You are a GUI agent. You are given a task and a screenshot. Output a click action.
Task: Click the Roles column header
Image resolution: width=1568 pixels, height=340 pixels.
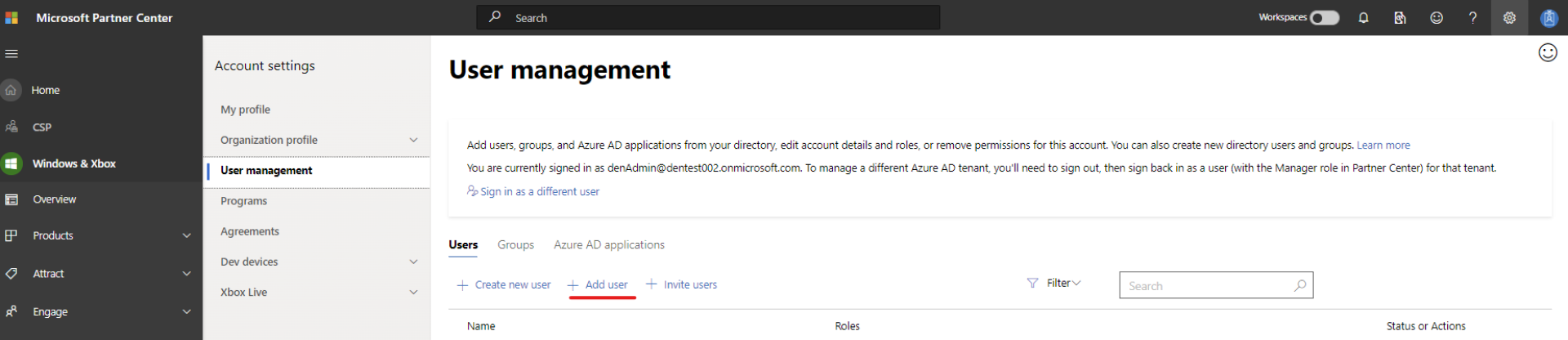click(847, 326)
